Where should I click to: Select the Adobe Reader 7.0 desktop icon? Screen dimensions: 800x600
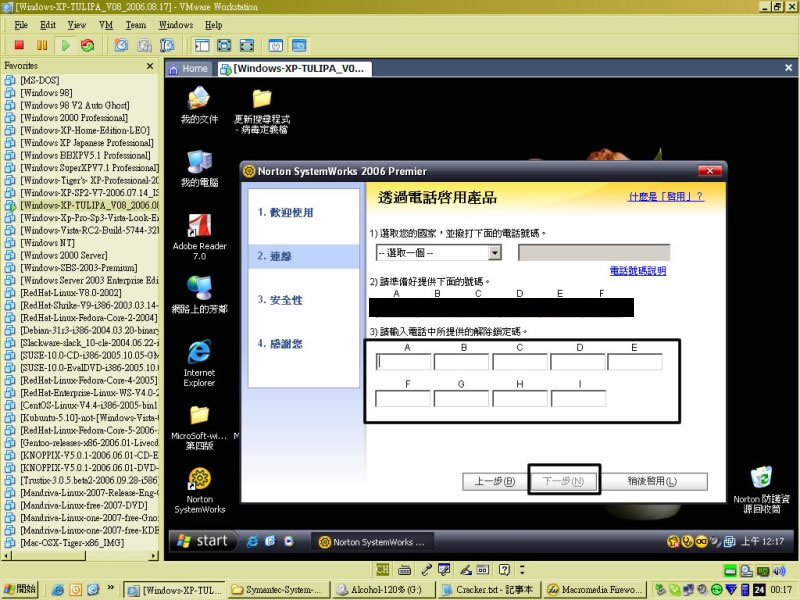coord(199,237)
